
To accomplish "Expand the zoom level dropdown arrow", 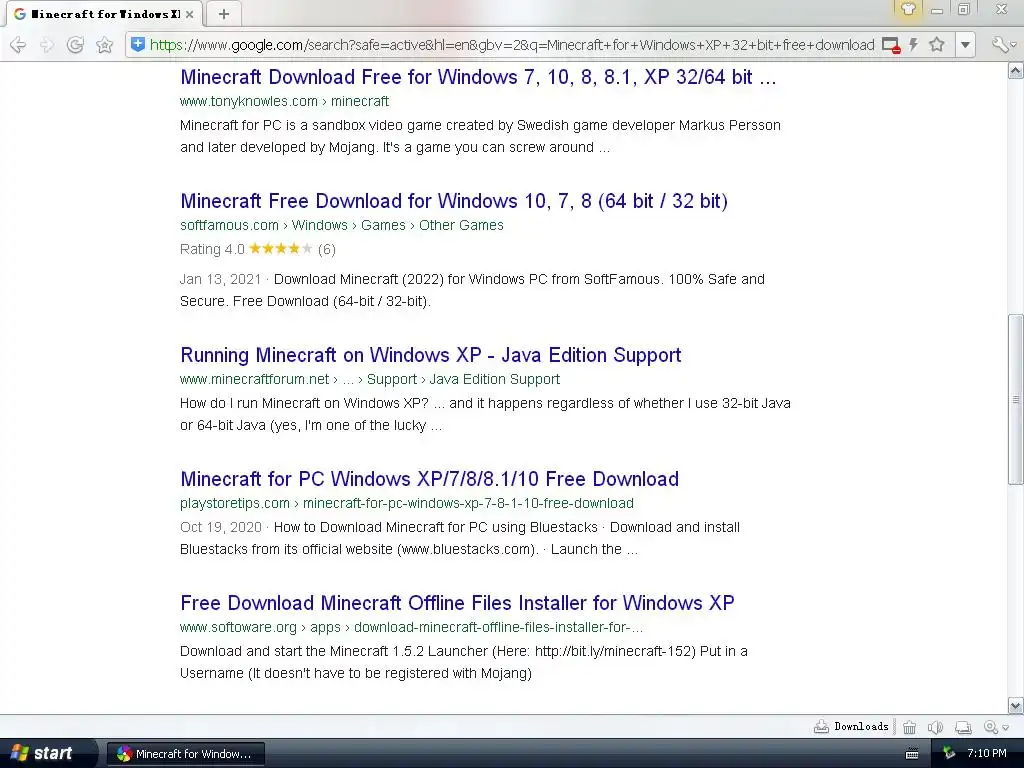I will [1006, 728].
